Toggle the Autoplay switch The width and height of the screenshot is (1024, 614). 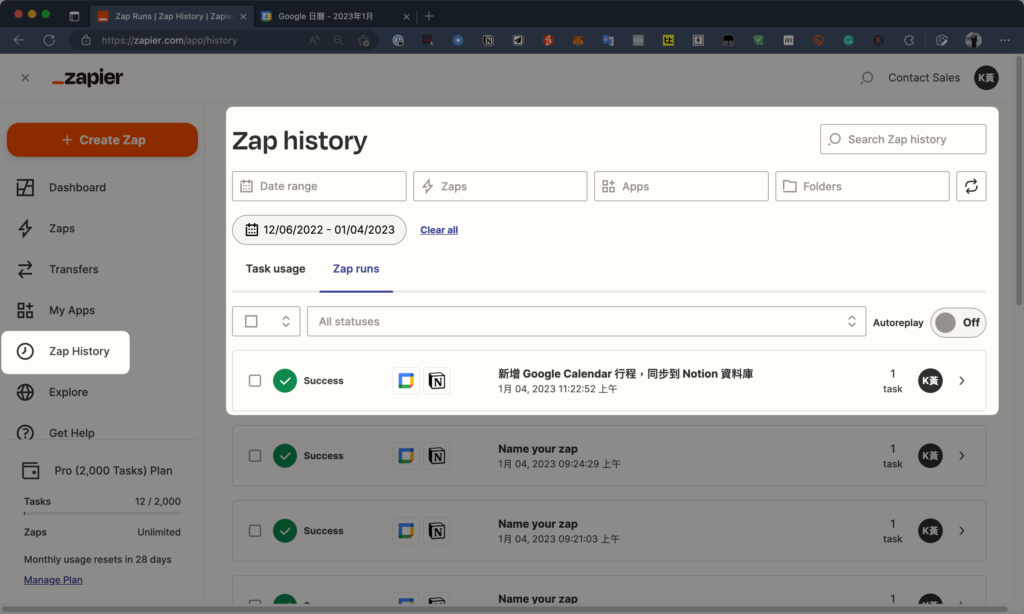958,323
